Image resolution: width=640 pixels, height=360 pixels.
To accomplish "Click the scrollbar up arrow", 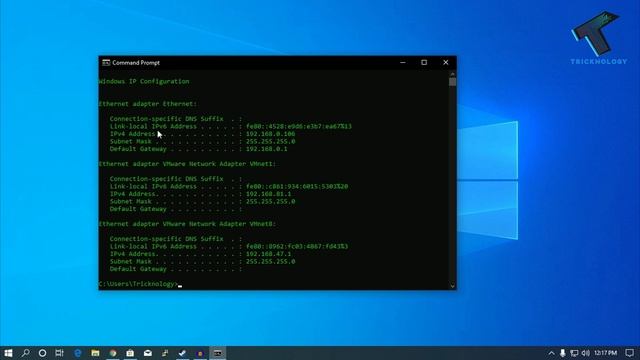I will tap(452, 74).
